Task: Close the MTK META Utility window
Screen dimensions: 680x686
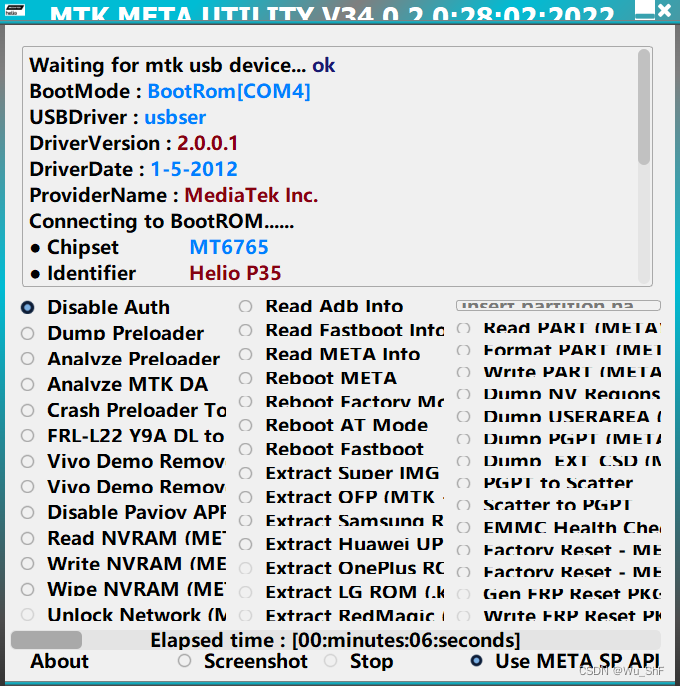Action: click(x=664, y=10)
